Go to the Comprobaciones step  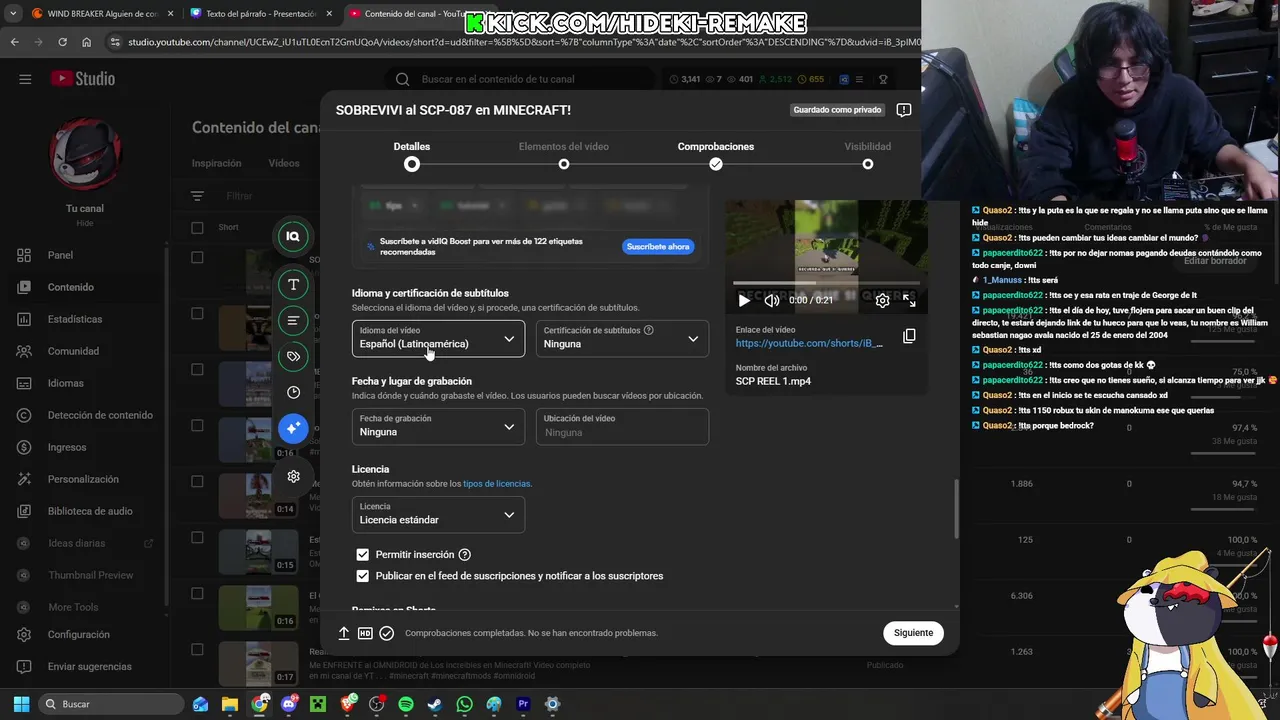pos(716,155)
